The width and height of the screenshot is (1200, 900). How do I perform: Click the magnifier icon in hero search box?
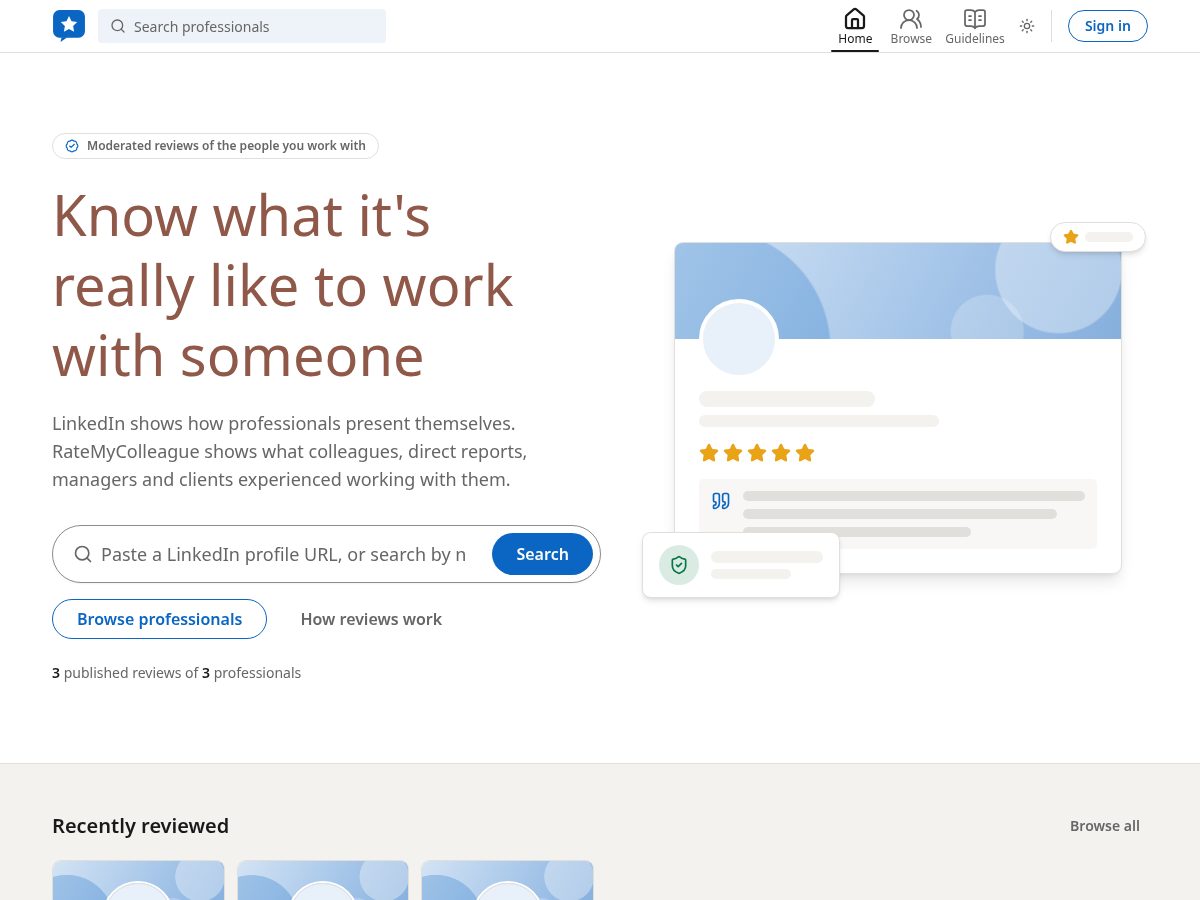click(x=83, y=554)
